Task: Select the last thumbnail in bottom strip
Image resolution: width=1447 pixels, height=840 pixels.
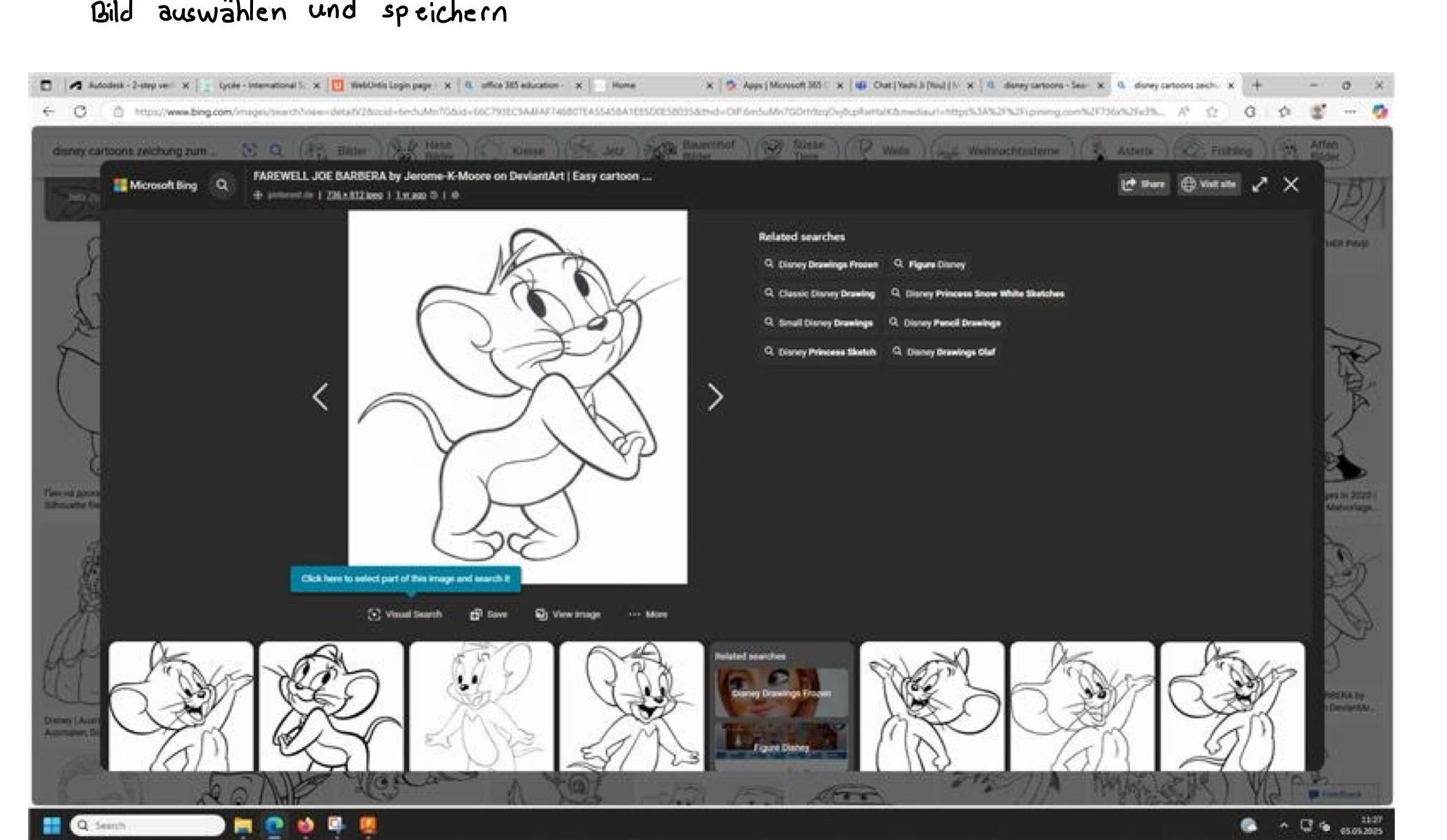Action: tap(1233, 707)
